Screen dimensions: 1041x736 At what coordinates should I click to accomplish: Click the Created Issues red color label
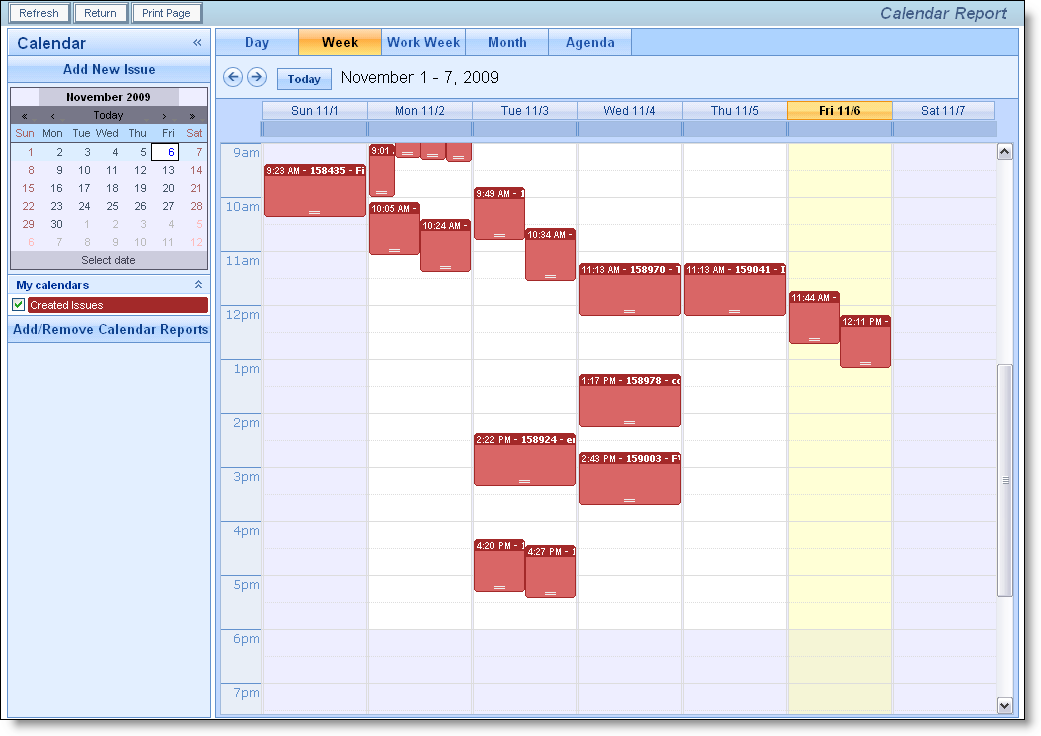[x=117, y=305]
